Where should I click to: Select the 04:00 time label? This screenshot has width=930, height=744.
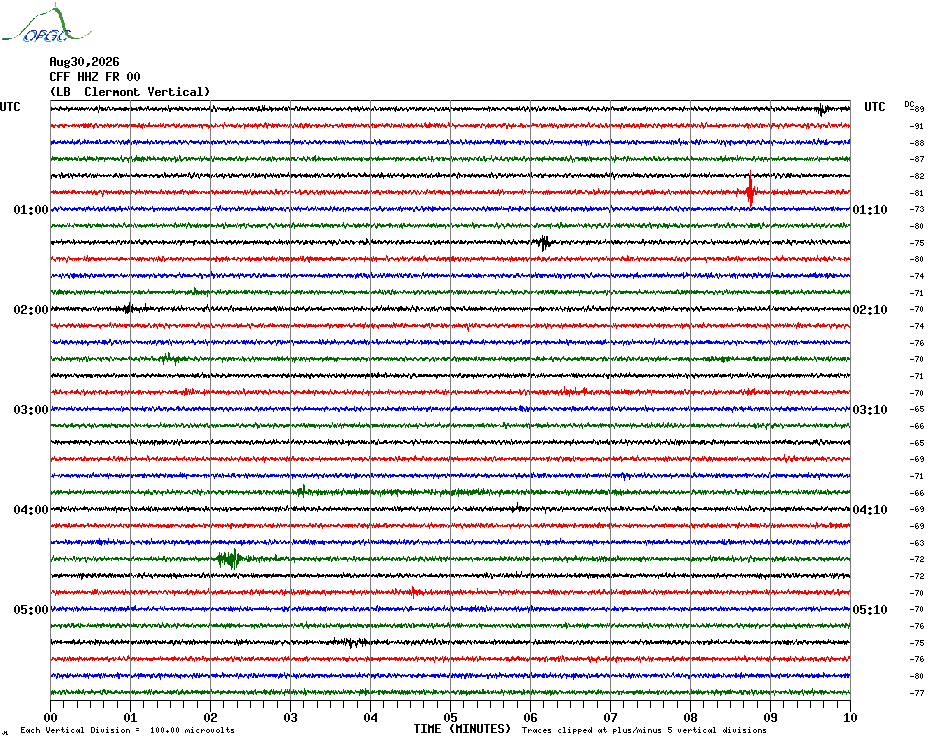click(x=31, y=510)
